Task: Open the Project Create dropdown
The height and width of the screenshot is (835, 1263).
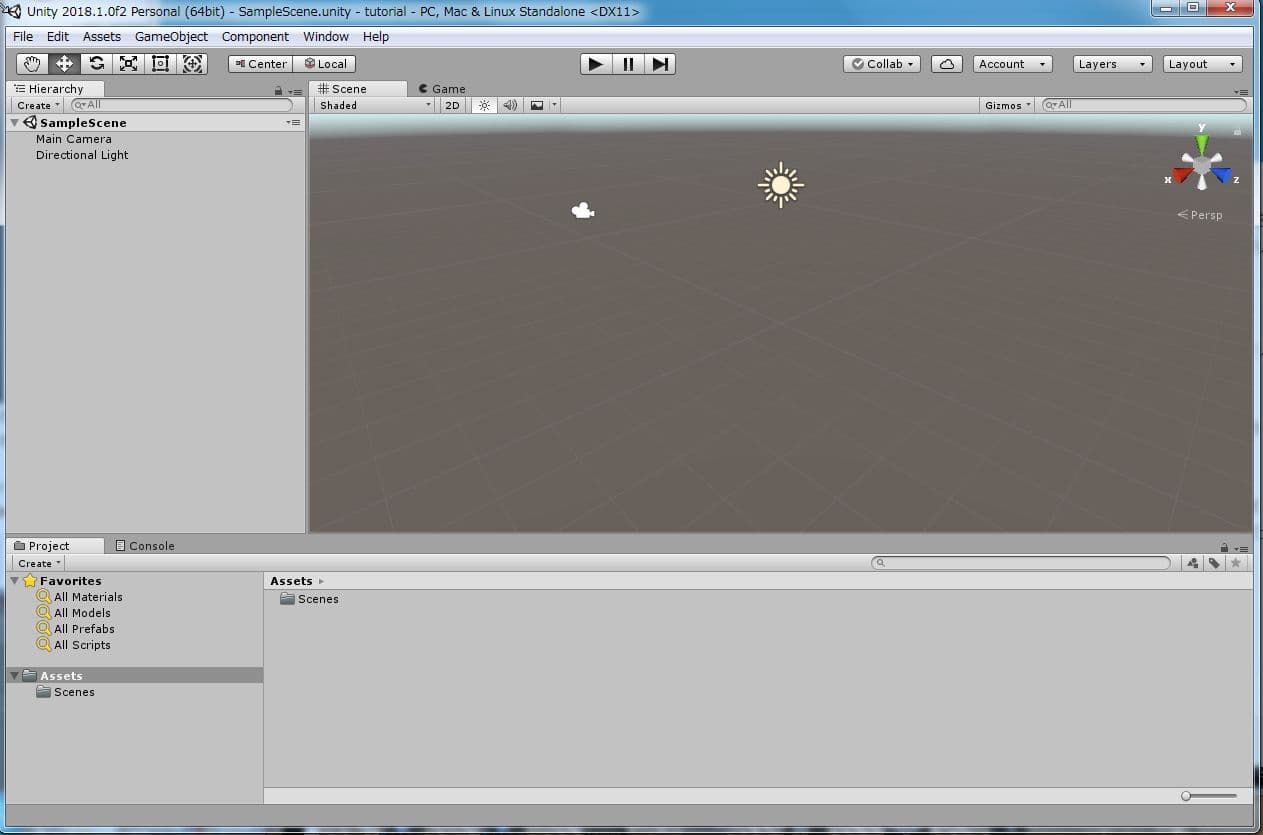Action: click(x=39, y=563)
